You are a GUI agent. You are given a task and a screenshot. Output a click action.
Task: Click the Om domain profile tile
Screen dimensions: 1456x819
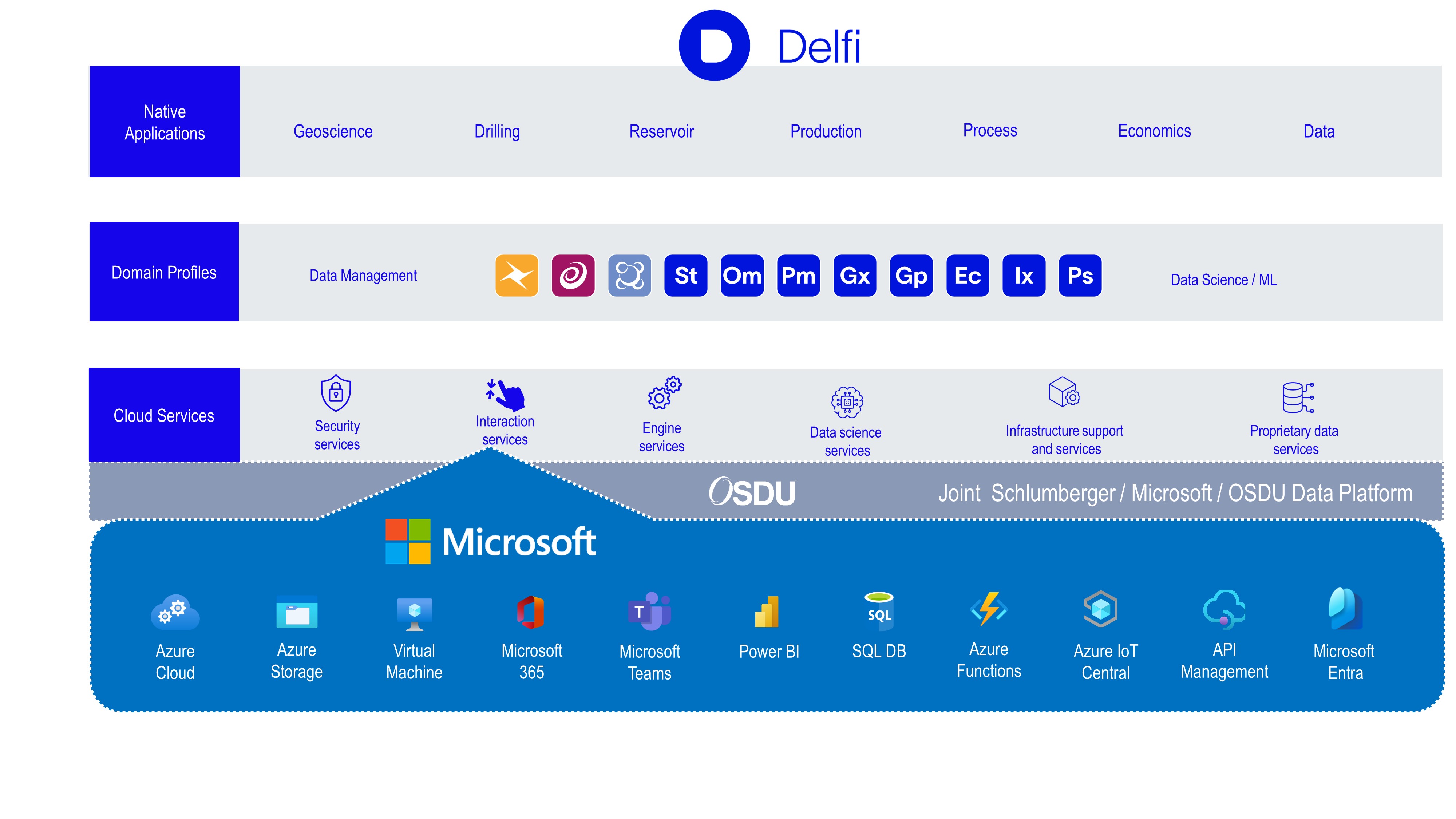pos(742,275)
